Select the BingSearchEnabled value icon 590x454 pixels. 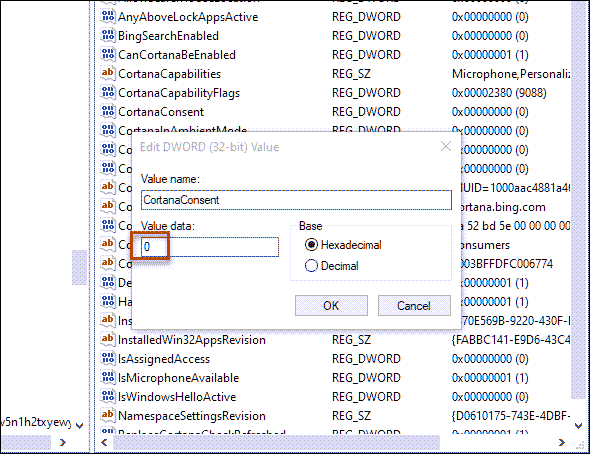tap(108, 35)
